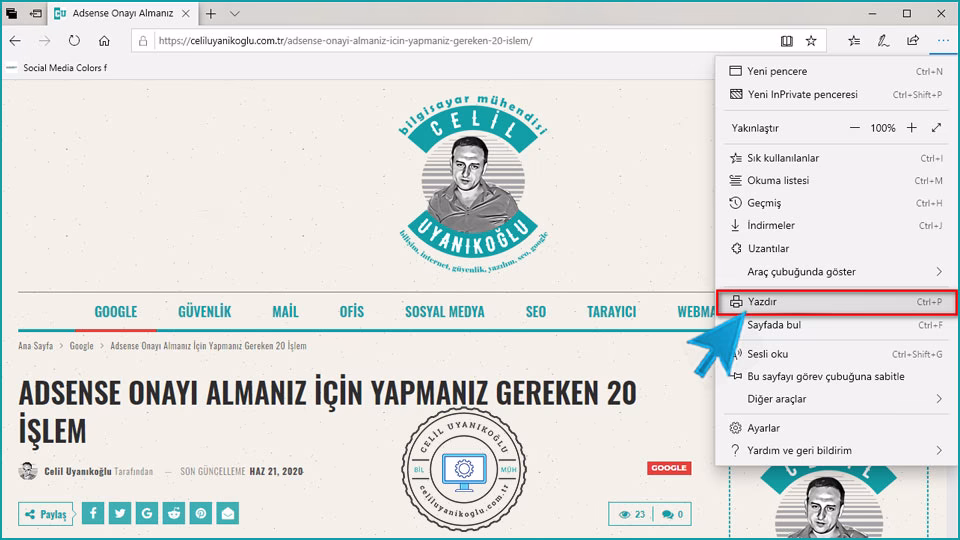Open İndirmeler downloads entry
The image size is (960, 540).
click(836, 225)
